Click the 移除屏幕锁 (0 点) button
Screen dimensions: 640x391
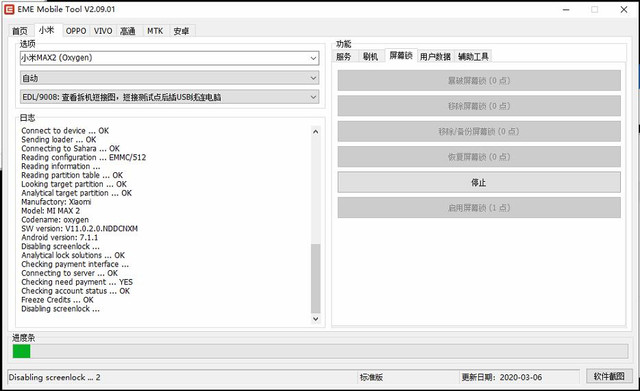(x=479, y=106)
